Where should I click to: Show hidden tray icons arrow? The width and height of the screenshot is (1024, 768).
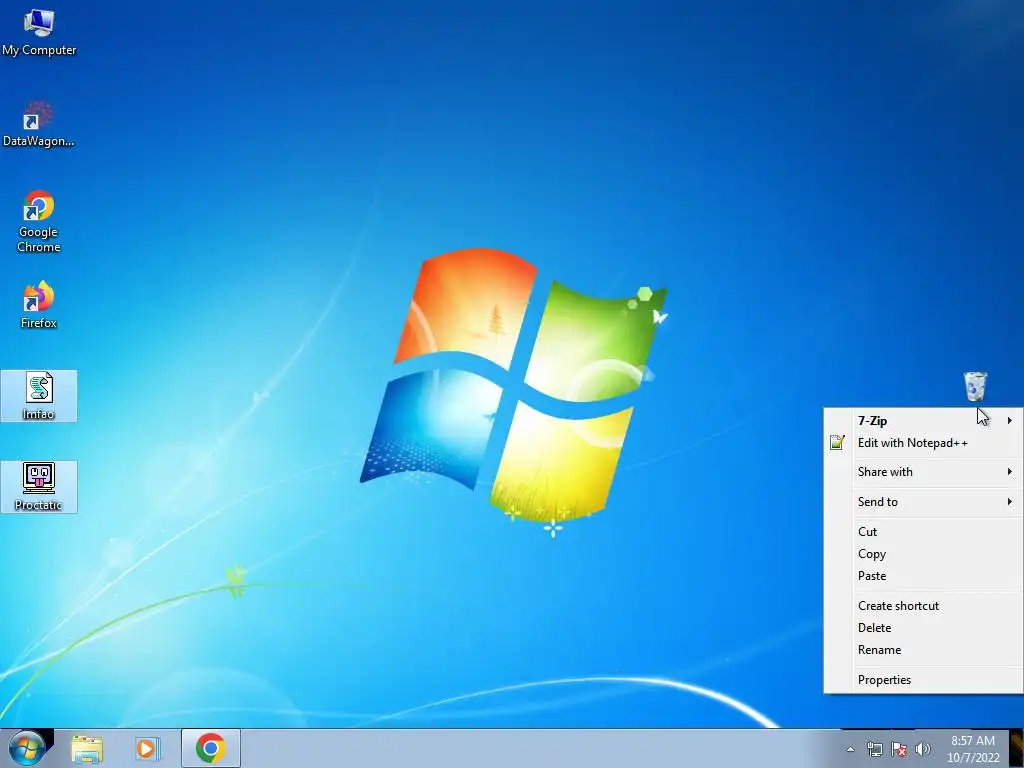click(x=850, y=749)
